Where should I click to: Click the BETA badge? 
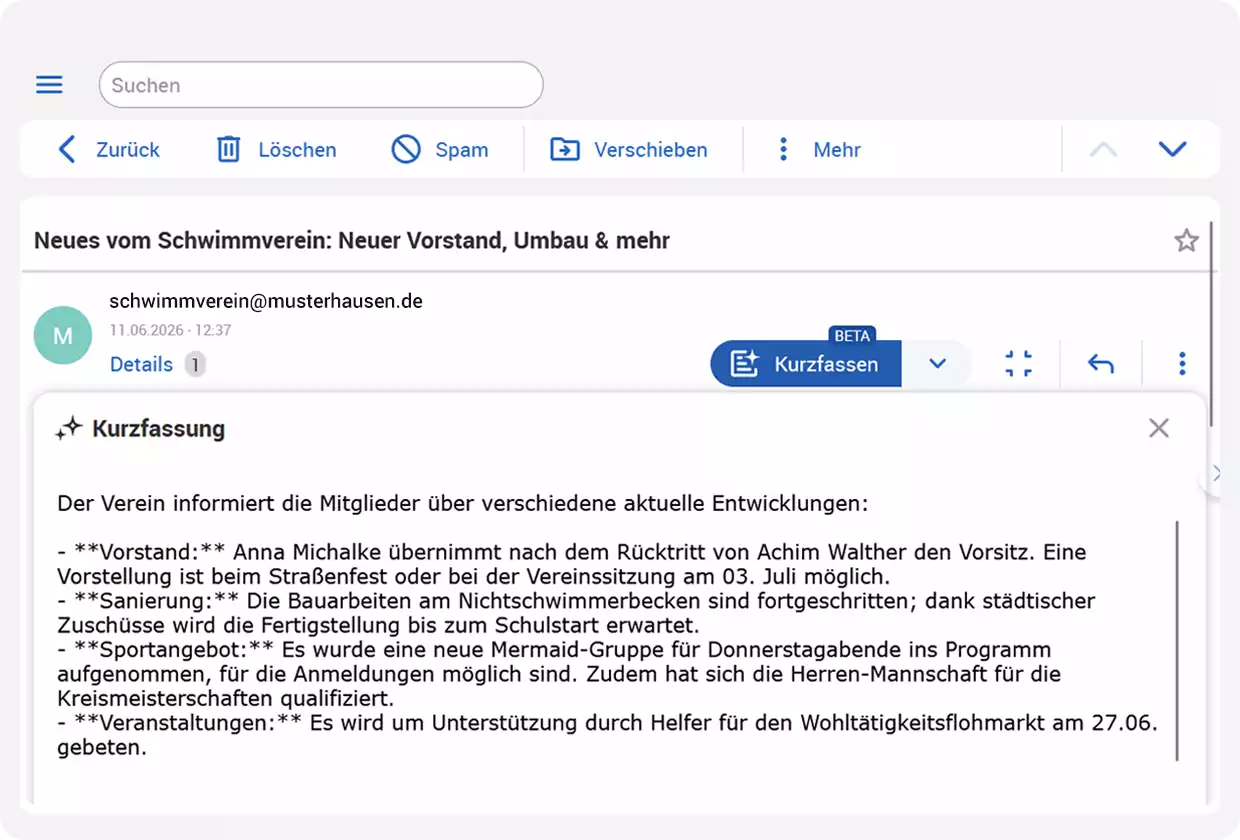852,336
